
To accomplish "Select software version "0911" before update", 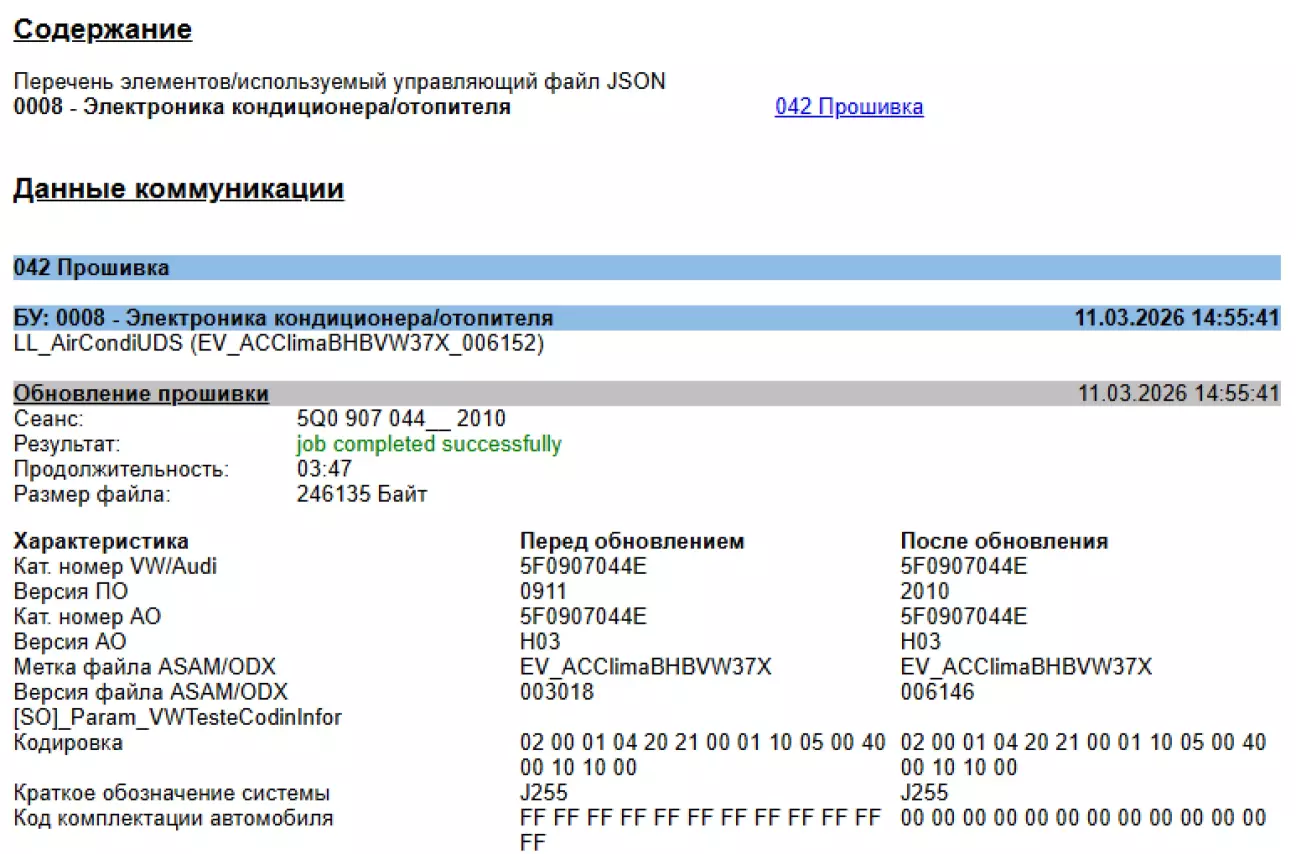I will [x=543, y=591].
